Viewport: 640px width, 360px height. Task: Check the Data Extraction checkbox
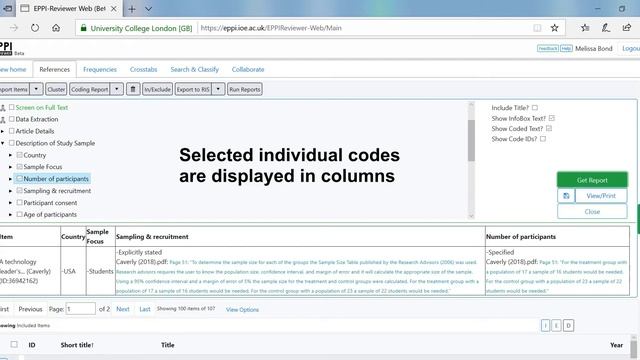tap(12, 119)
